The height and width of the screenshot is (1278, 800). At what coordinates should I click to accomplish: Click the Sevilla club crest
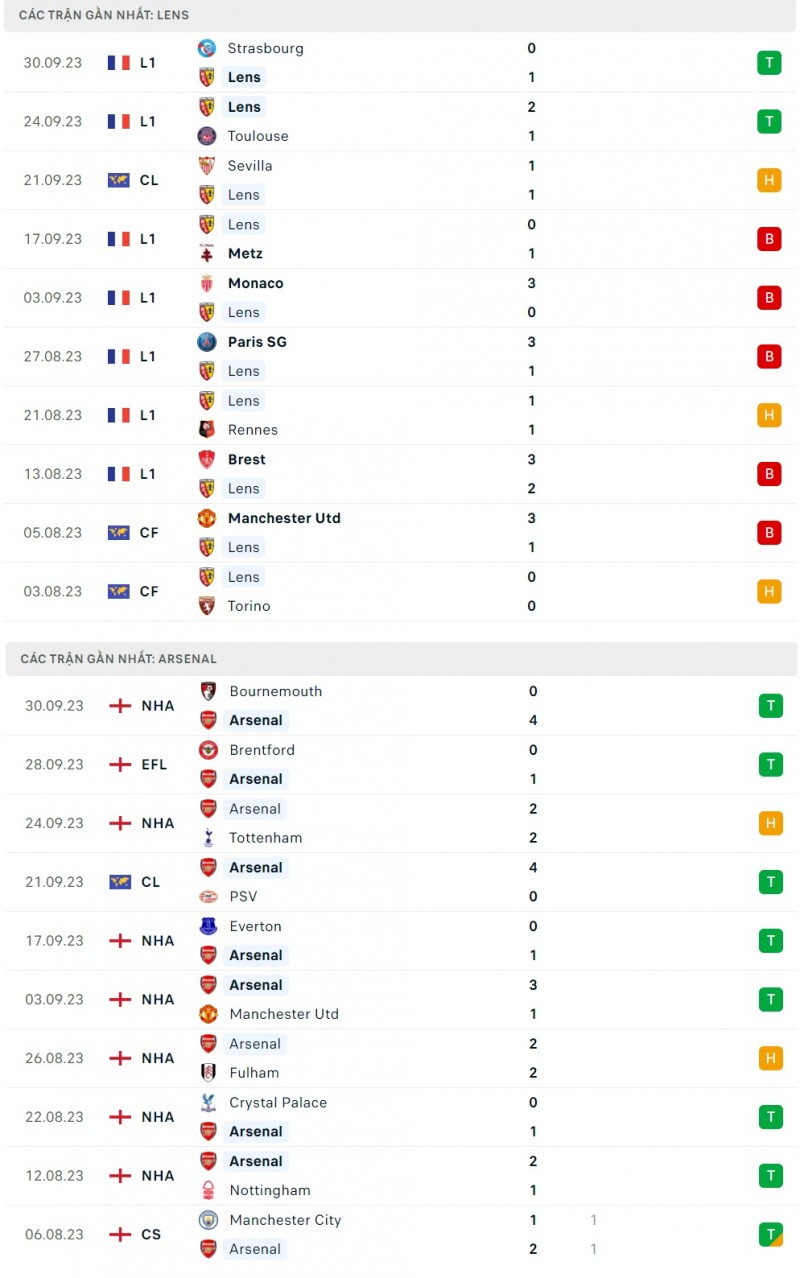207,166
